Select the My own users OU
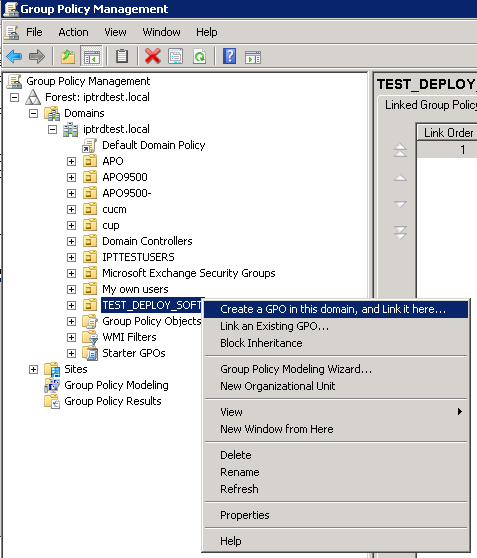 coord(135,289)
